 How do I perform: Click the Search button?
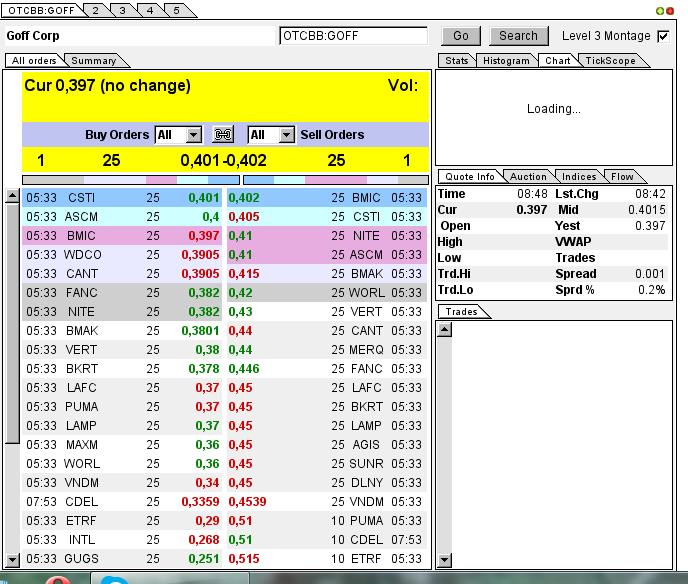click(518, 36)
